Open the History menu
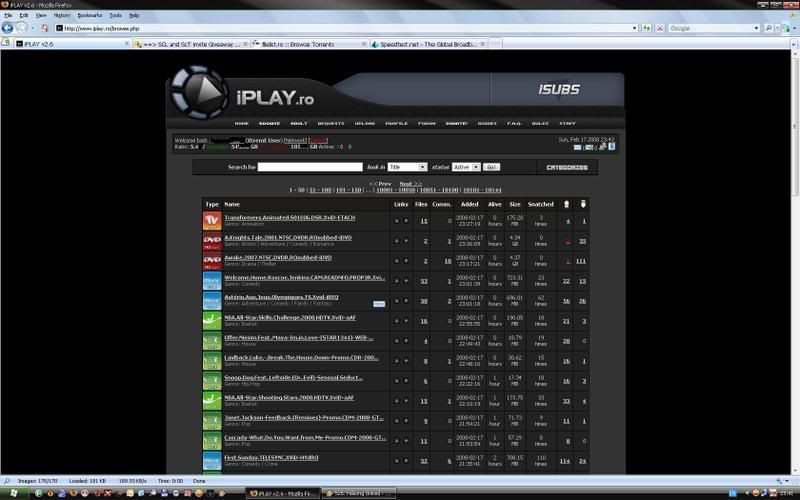The image size is (800, 500). 62,15
